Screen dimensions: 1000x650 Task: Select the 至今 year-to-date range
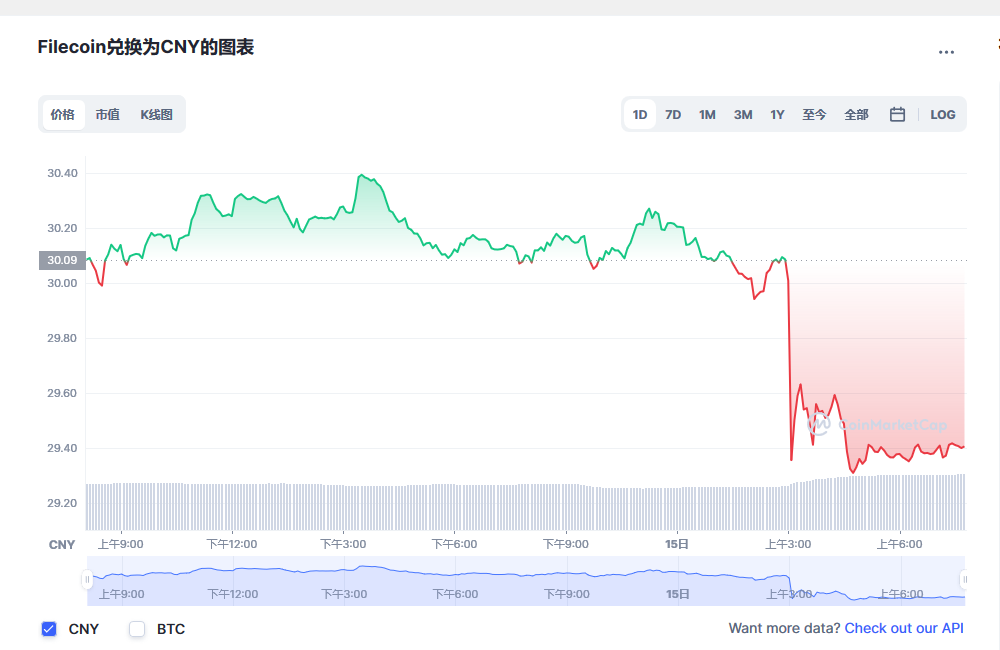tap(814, 115)
